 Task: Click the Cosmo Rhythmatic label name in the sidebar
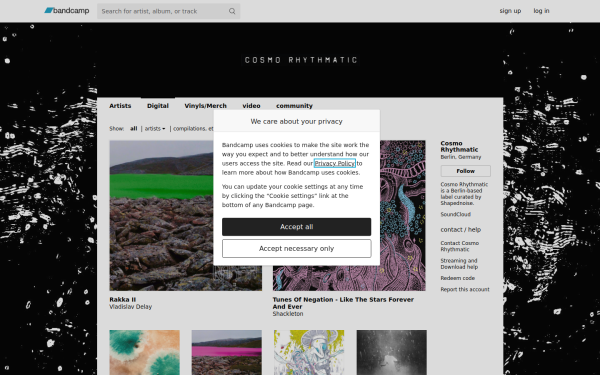coord(459,147)
